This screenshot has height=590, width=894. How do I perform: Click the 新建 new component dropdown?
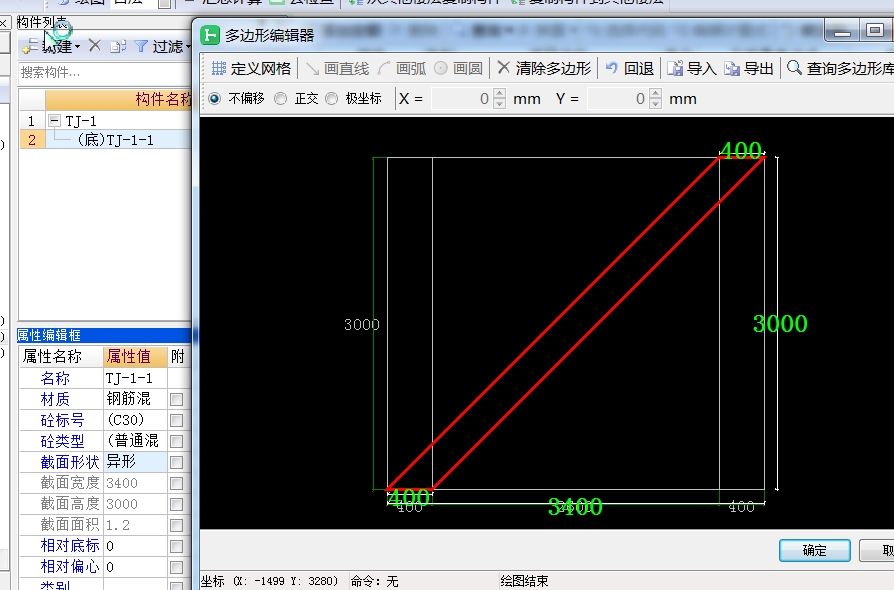point(51,46)
